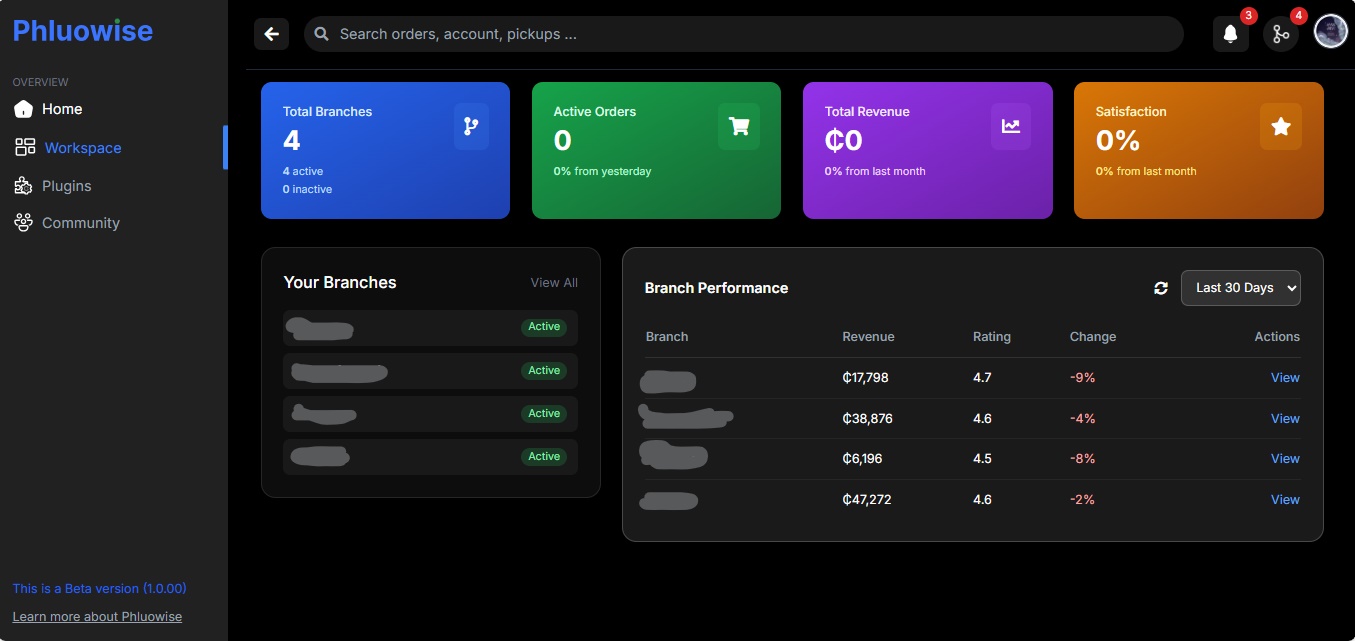
Task: Open Plugins from the sidebar
Action: point(66,186)
